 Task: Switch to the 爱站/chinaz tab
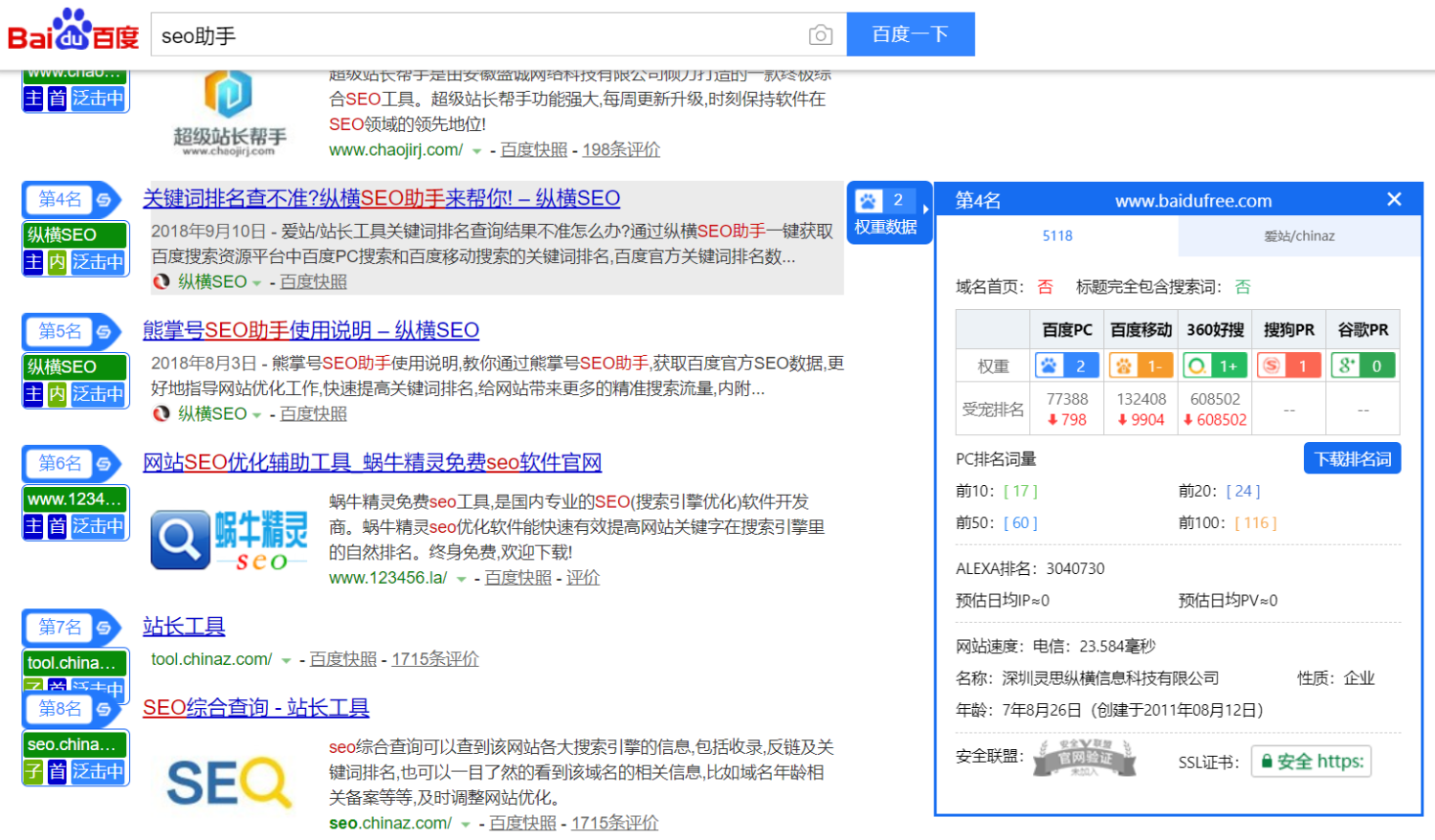click(x=1299, y=235)
